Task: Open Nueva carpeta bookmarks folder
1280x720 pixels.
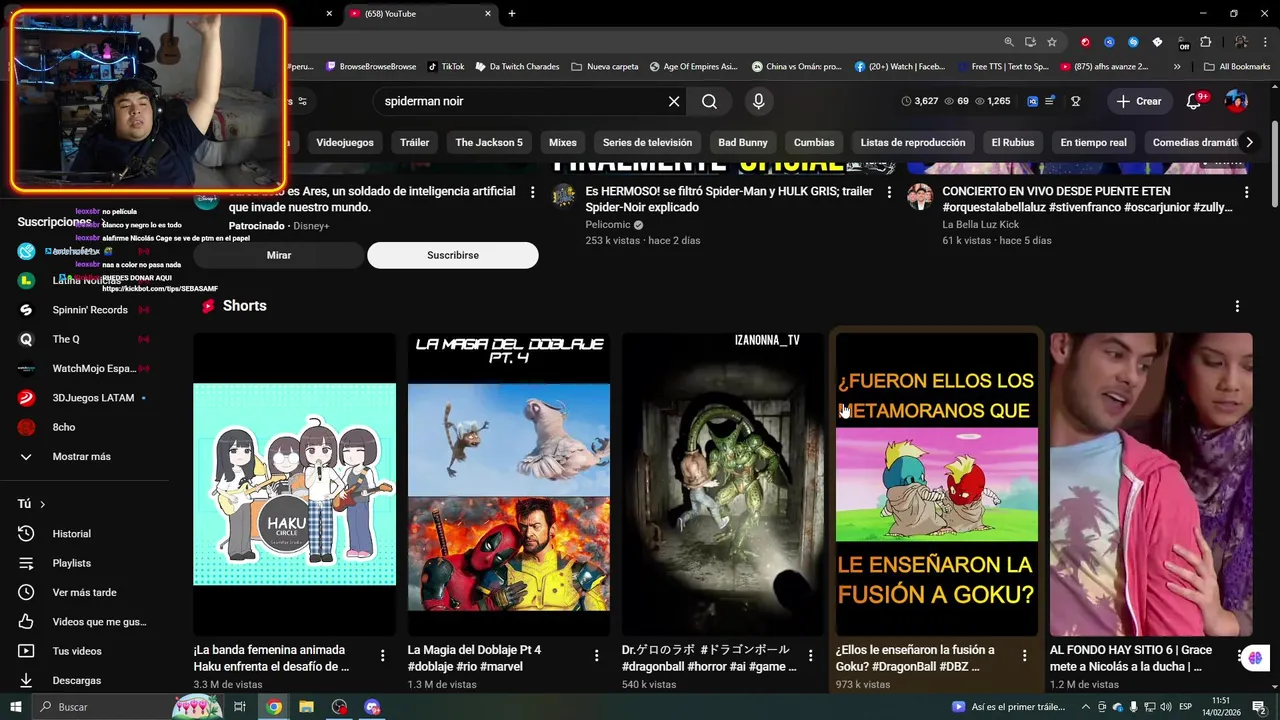Action: (x=604, y=67)
